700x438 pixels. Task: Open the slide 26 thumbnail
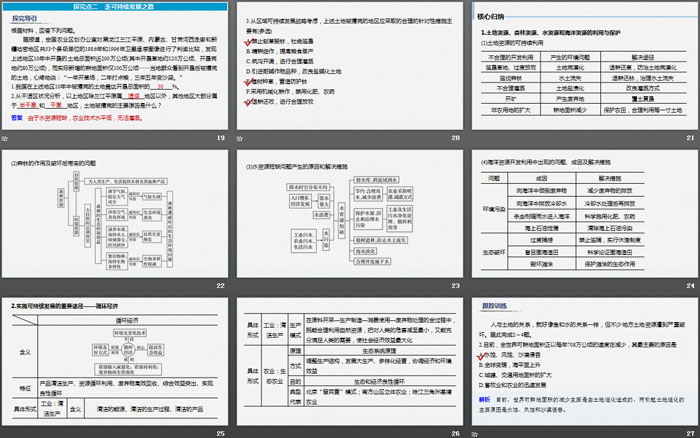click(349, 367)
